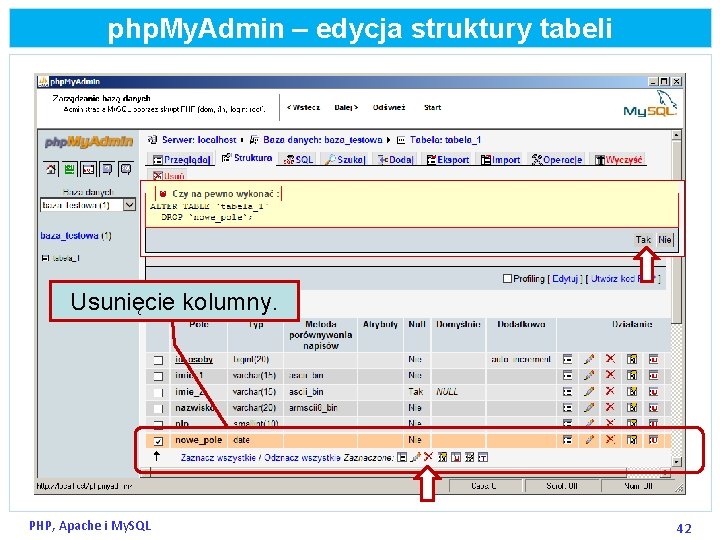This screenshot has width=720, height=540.
Task: Open the Eksport tab
Action: tap(448, 159)
